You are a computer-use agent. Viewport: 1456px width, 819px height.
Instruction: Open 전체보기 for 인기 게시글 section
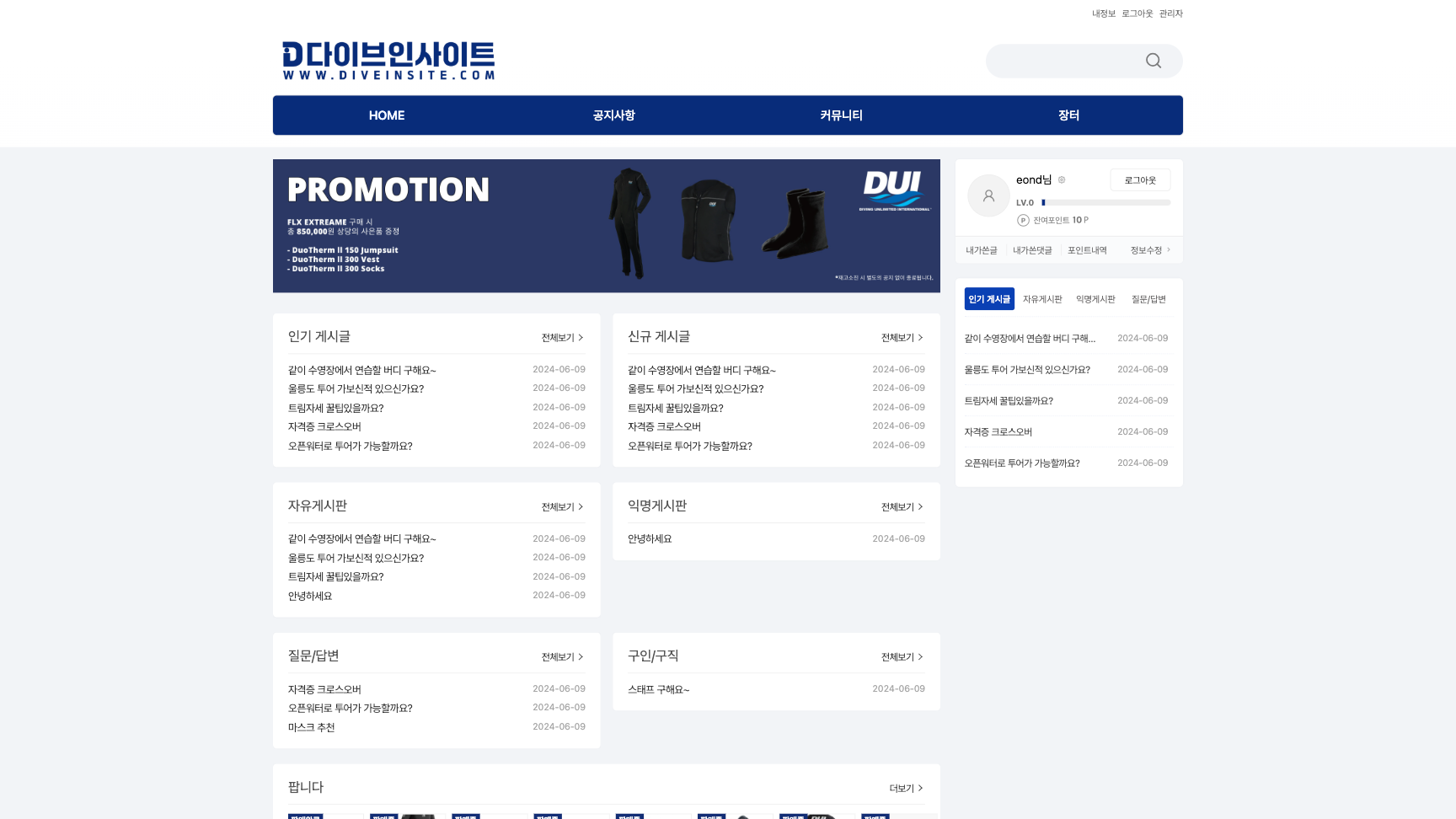pyautogui.click(x=560, y=337)
